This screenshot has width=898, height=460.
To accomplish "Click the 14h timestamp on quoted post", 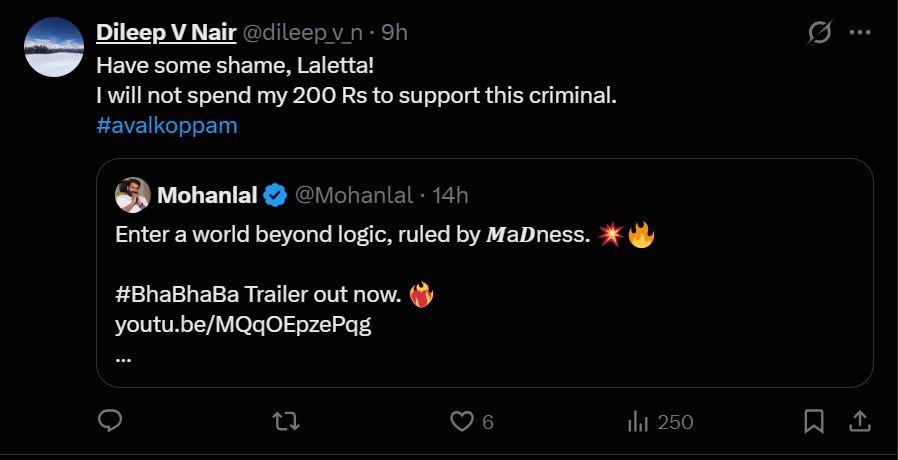I will pos(449,195).
